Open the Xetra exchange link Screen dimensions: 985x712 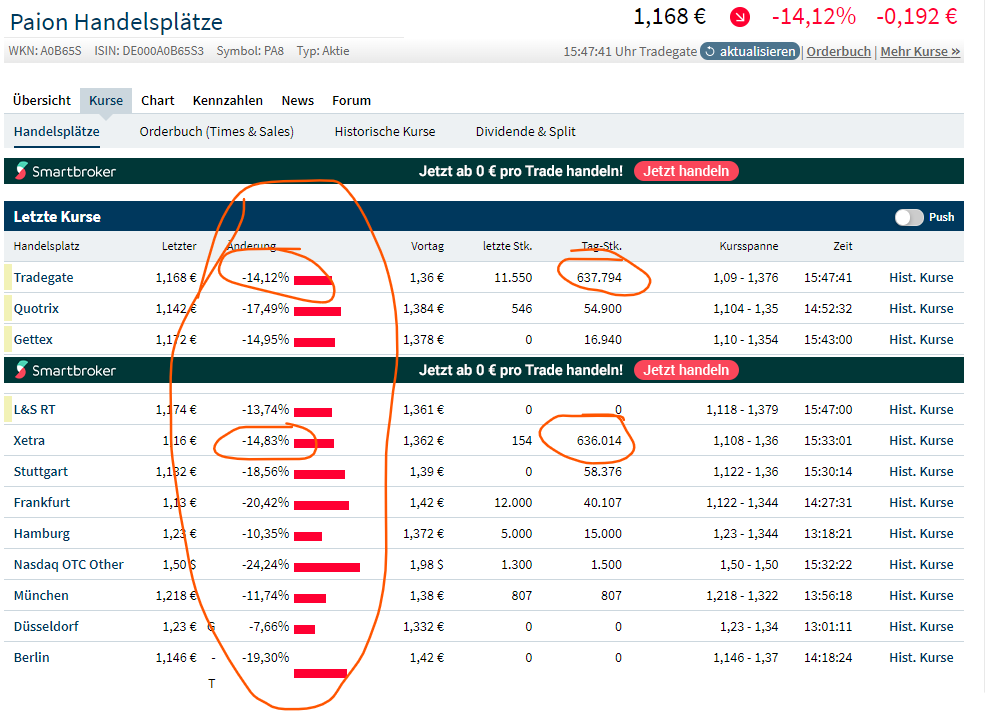click(29, 441)
